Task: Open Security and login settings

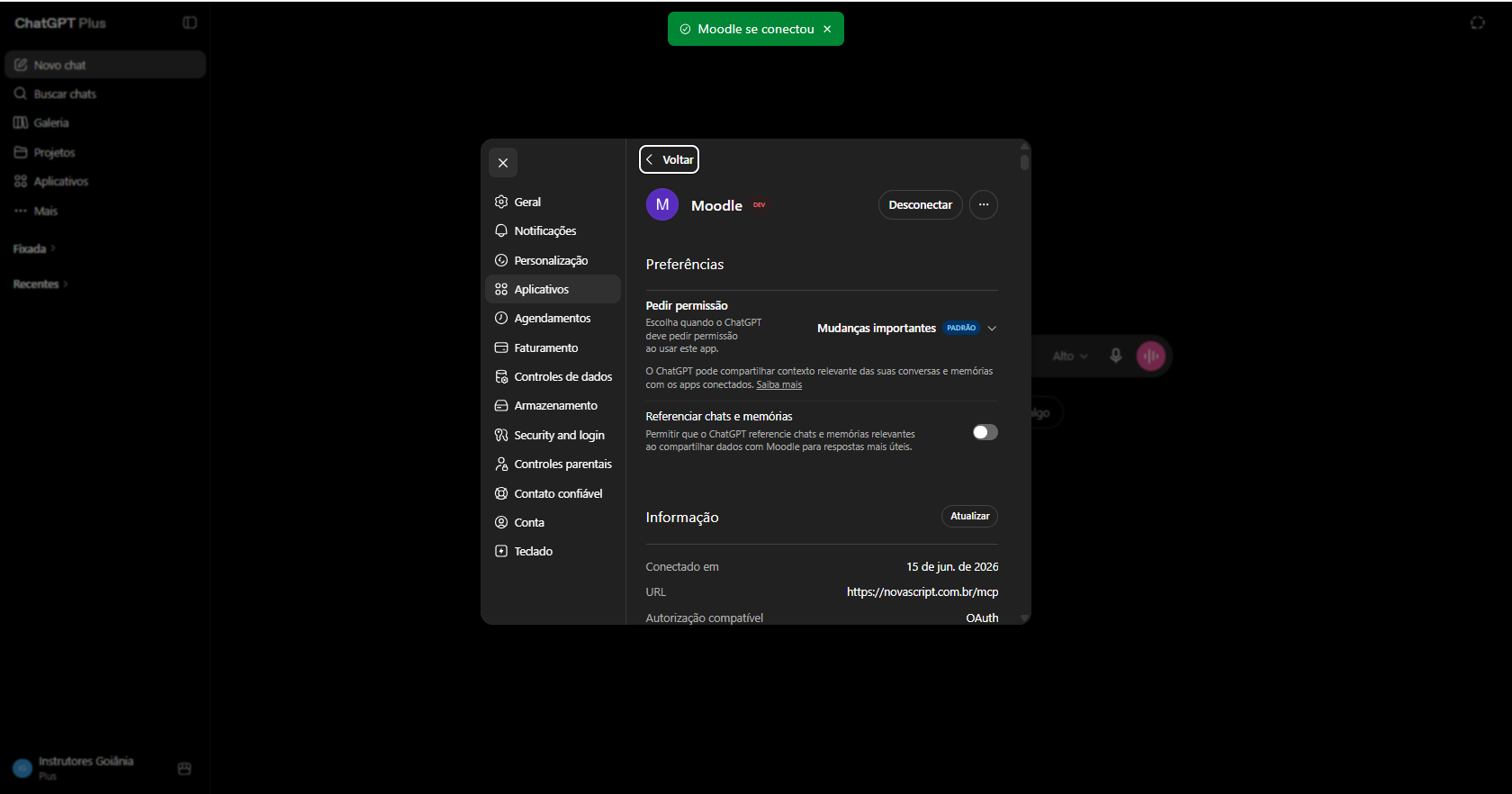Action: pos(553,435)
